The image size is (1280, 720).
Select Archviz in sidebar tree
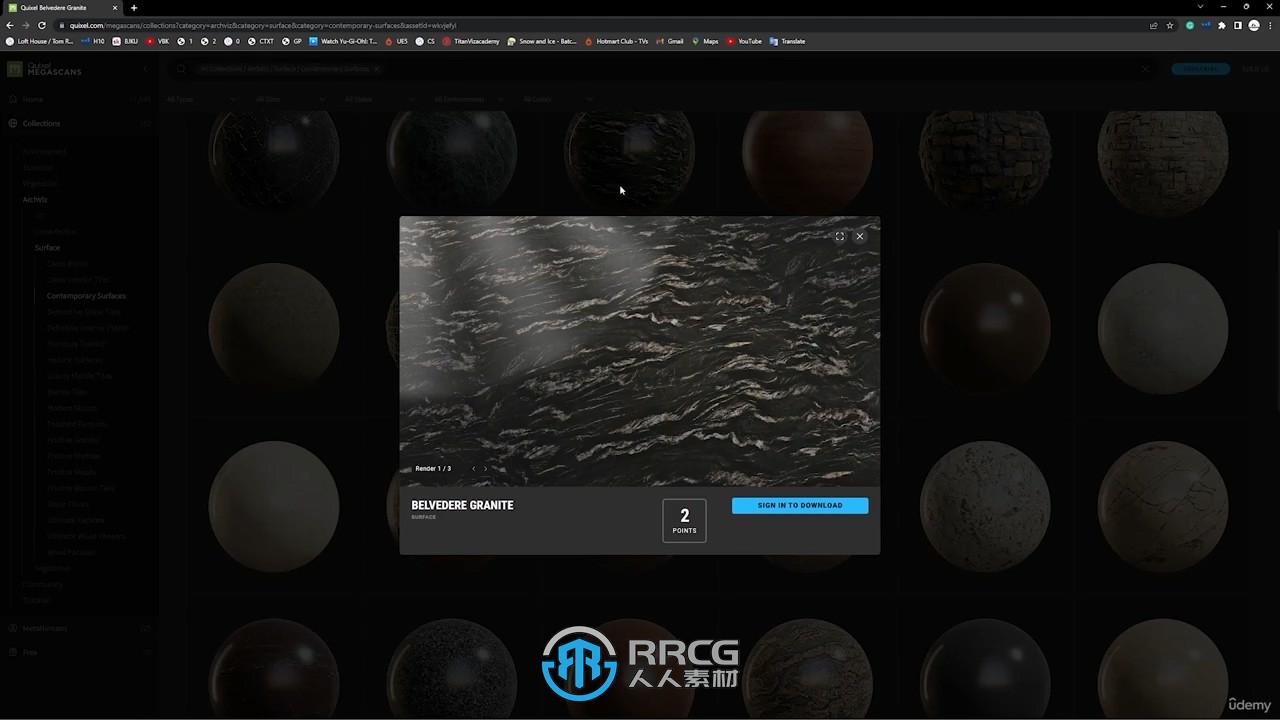(x=35, y=199)
